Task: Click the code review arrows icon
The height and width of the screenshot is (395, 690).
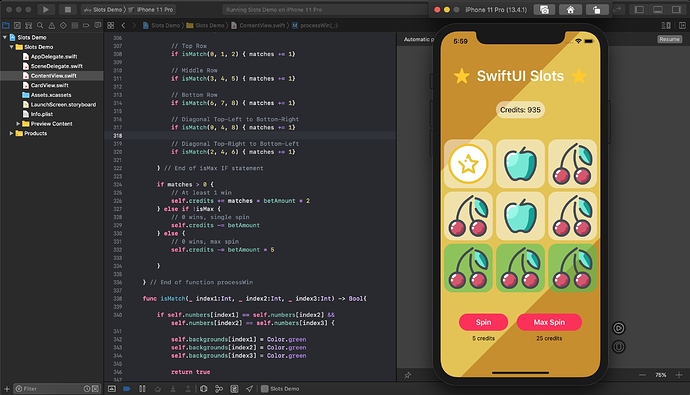Action: pyautogui.click(x=618, y=9)
